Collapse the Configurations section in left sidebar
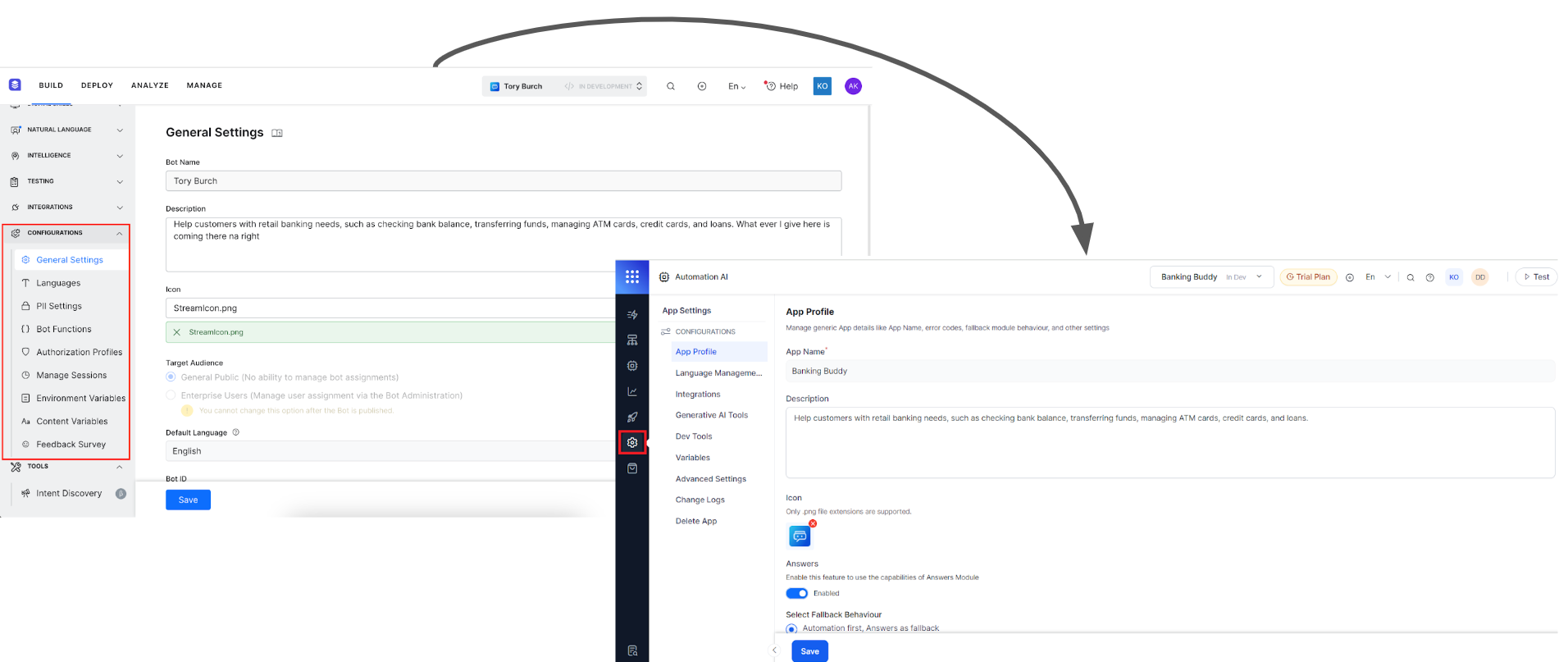This screenshot has width=1568, height=662. pyautogui.click(x=120, y=234)
